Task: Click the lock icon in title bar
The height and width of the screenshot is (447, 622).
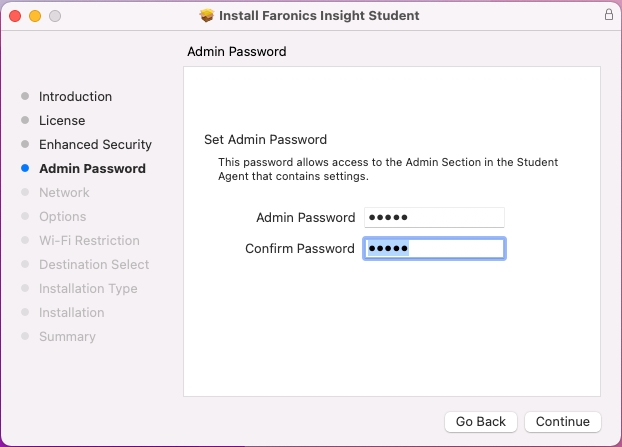Action: (x=608, y=15)
